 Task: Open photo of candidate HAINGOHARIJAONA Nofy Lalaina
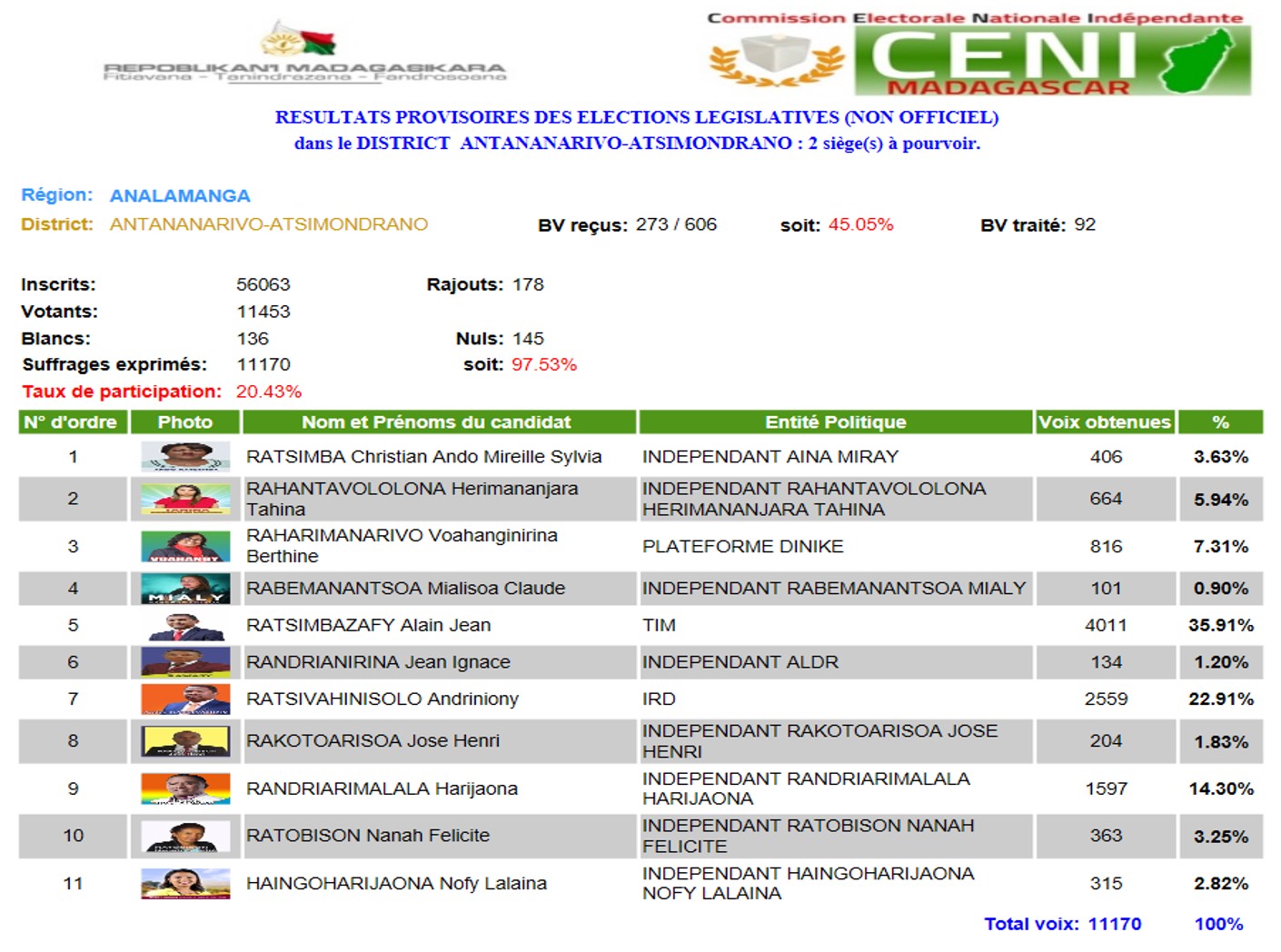pyautogui.click(x=185, y=884)
